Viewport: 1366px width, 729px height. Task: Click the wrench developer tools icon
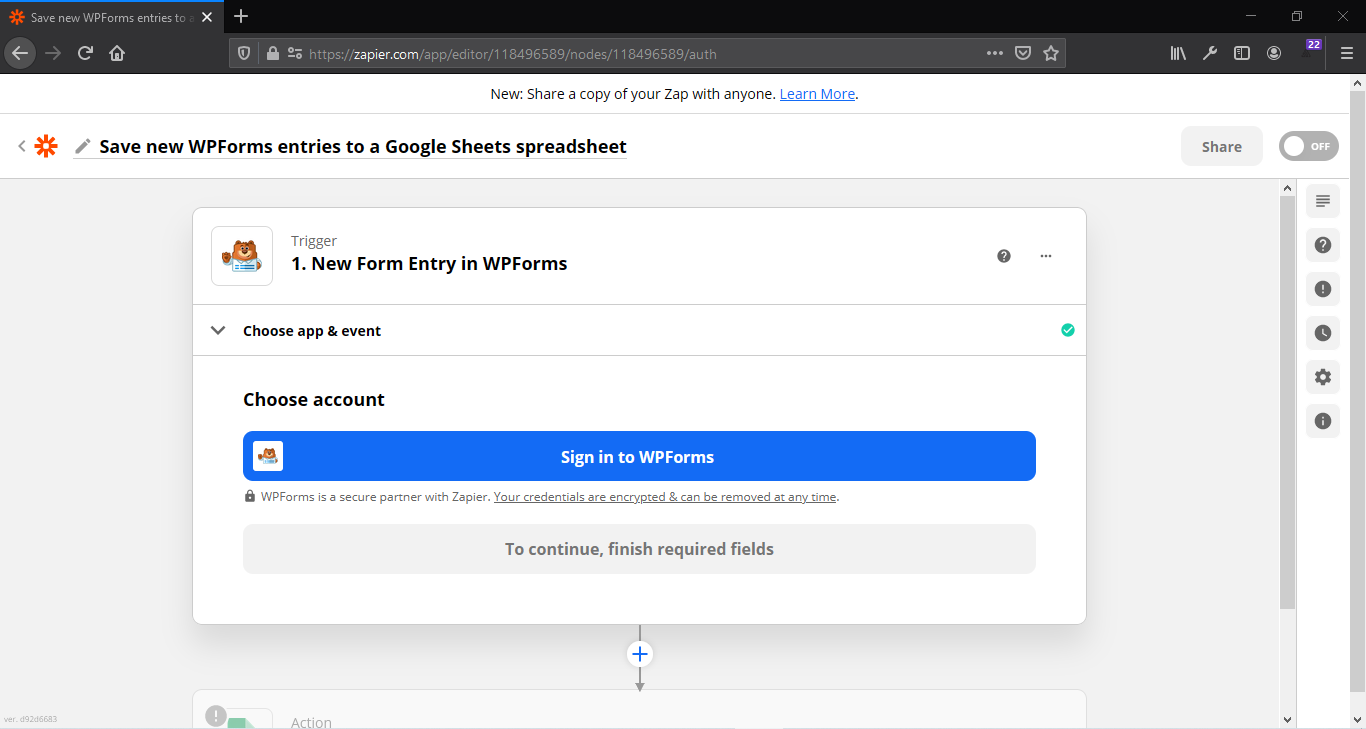coord(1210,53)
